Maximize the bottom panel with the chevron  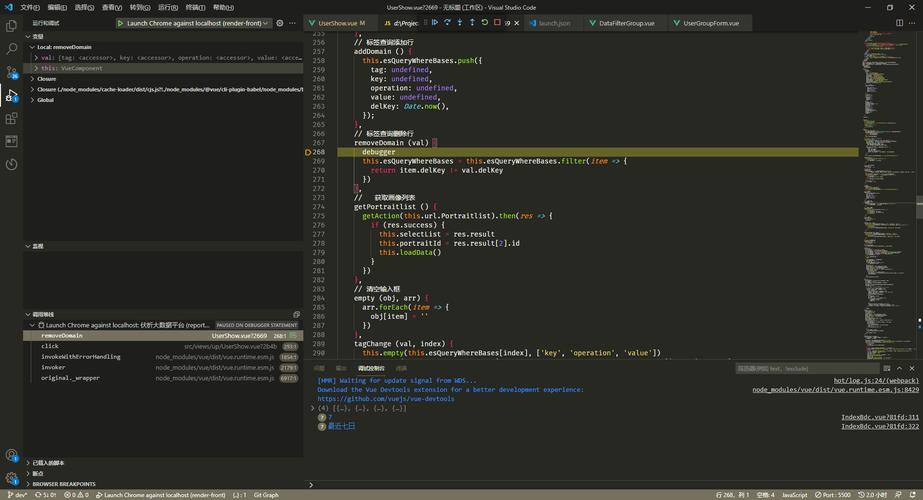click(x=899, y=368)
